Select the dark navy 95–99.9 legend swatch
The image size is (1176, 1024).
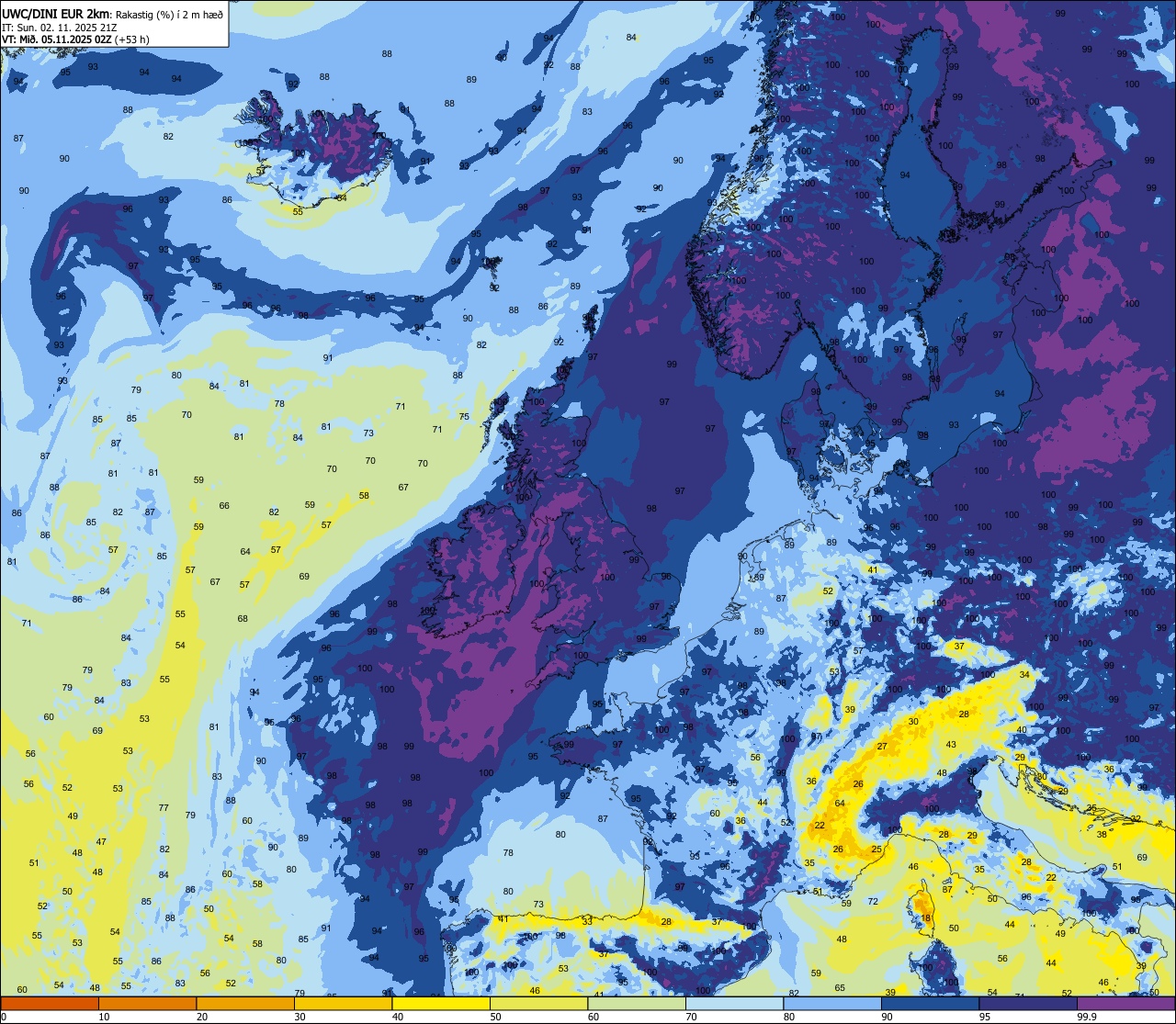[1028, 1004]
